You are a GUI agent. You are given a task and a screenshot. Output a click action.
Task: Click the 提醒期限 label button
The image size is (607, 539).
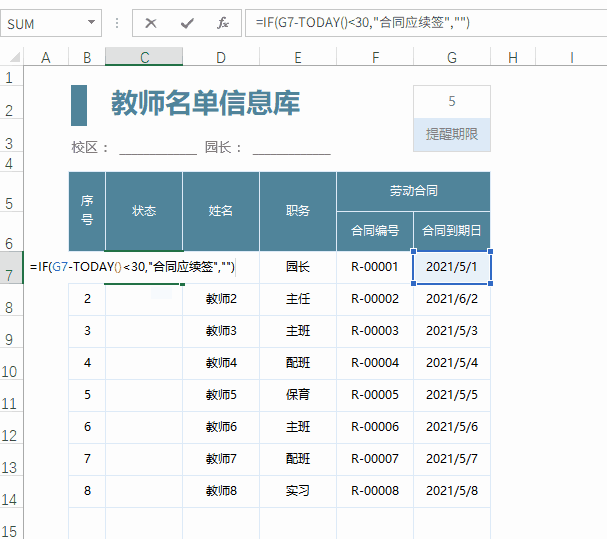[x=452, y=135]
